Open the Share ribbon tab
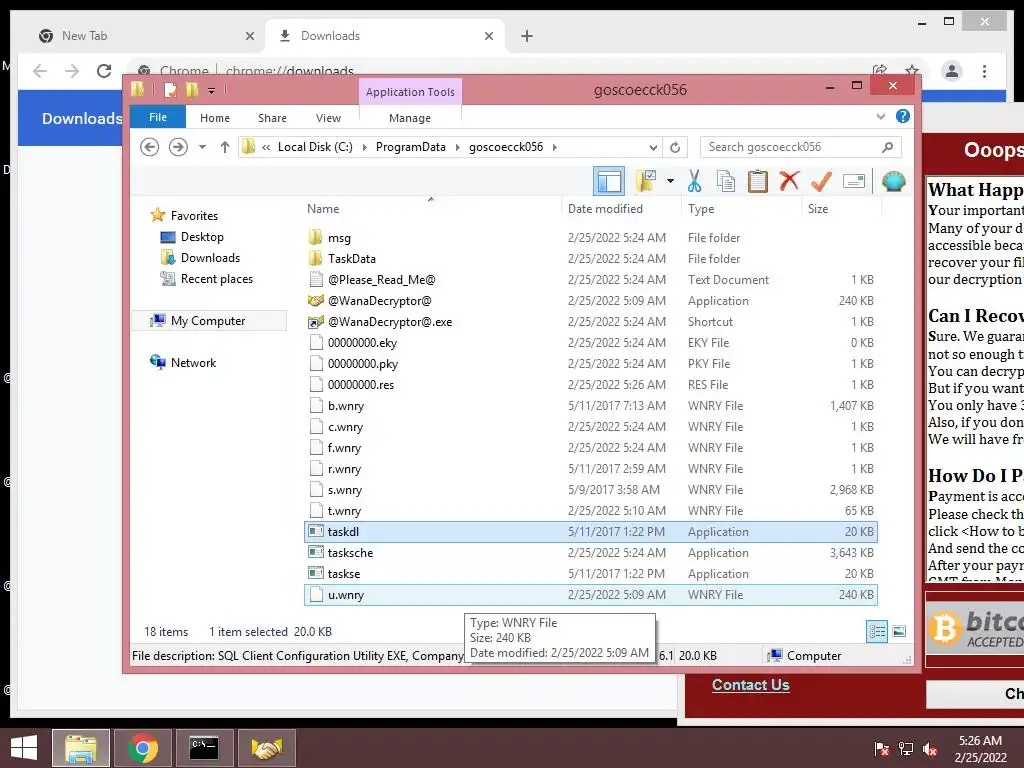The width and height of the screenshot is (1024, 768). 272,118
